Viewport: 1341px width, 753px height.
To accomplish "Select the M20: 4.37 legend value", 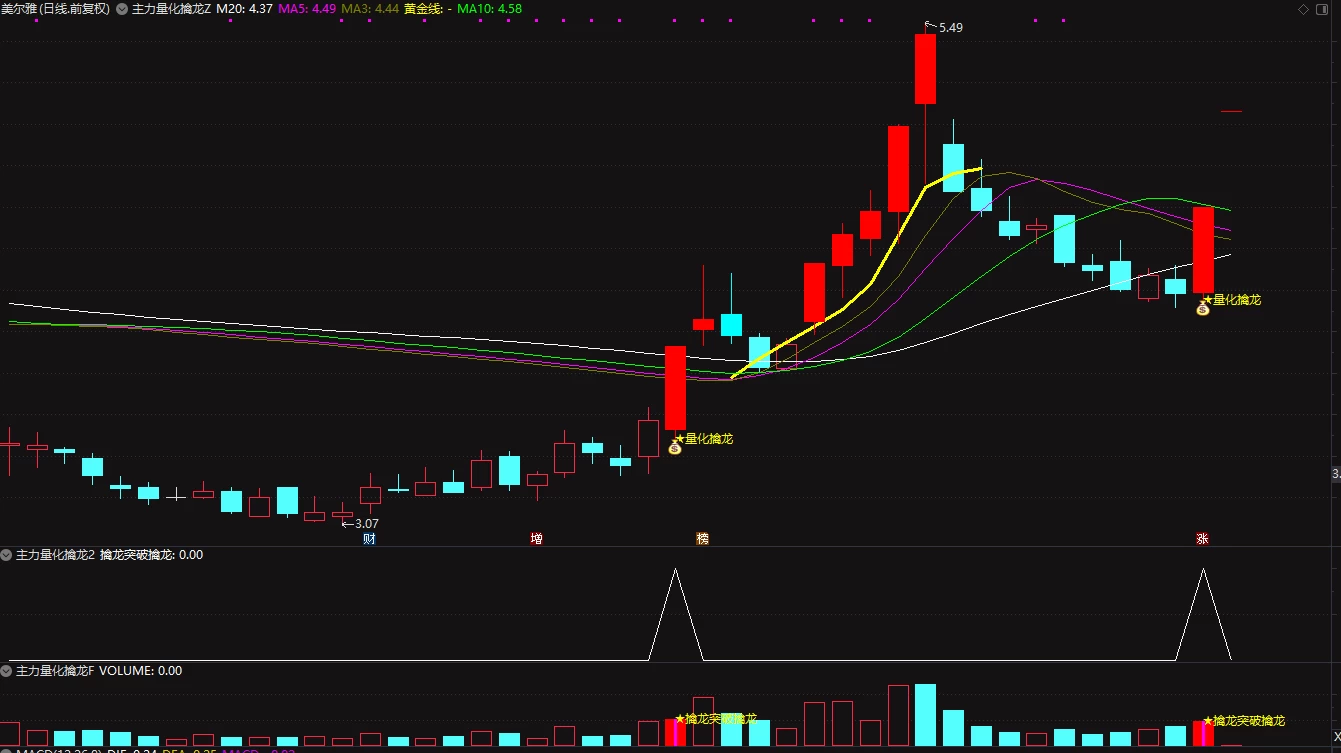I will pos(245,9).
